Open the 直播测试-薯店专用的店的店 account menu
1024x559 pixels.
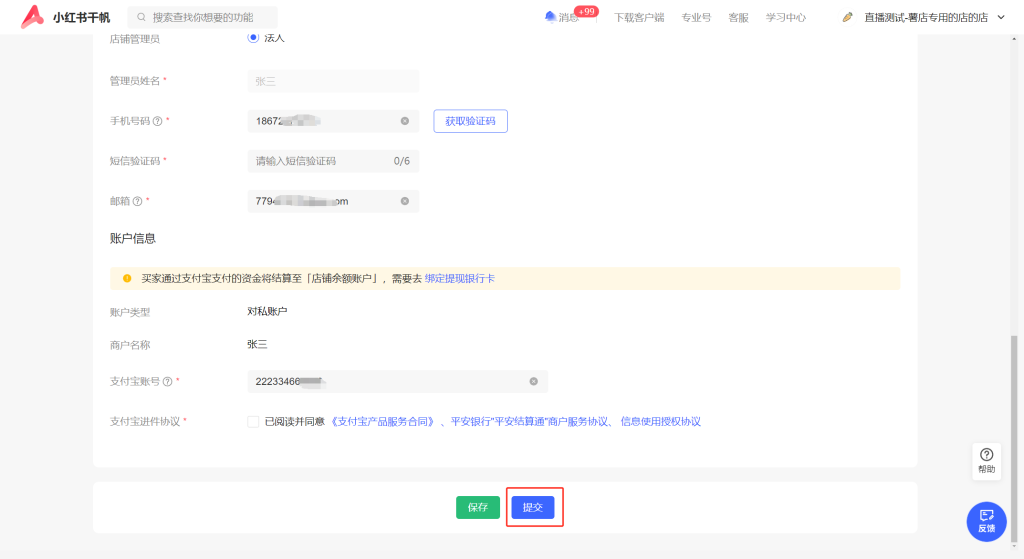(926, 18)
